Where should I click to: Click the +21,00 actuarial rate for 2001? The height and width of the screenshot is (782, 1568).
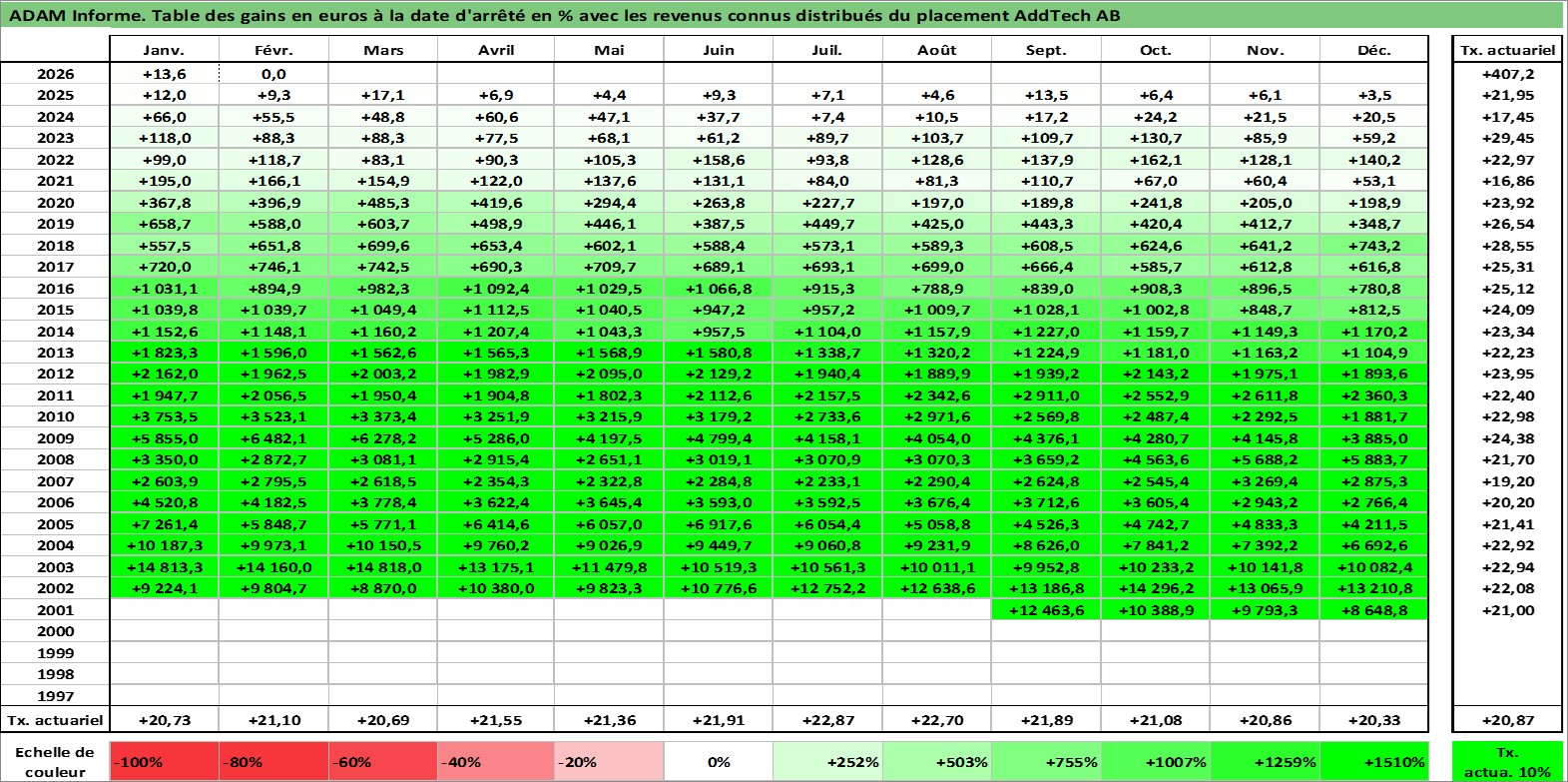(1507, 610)
